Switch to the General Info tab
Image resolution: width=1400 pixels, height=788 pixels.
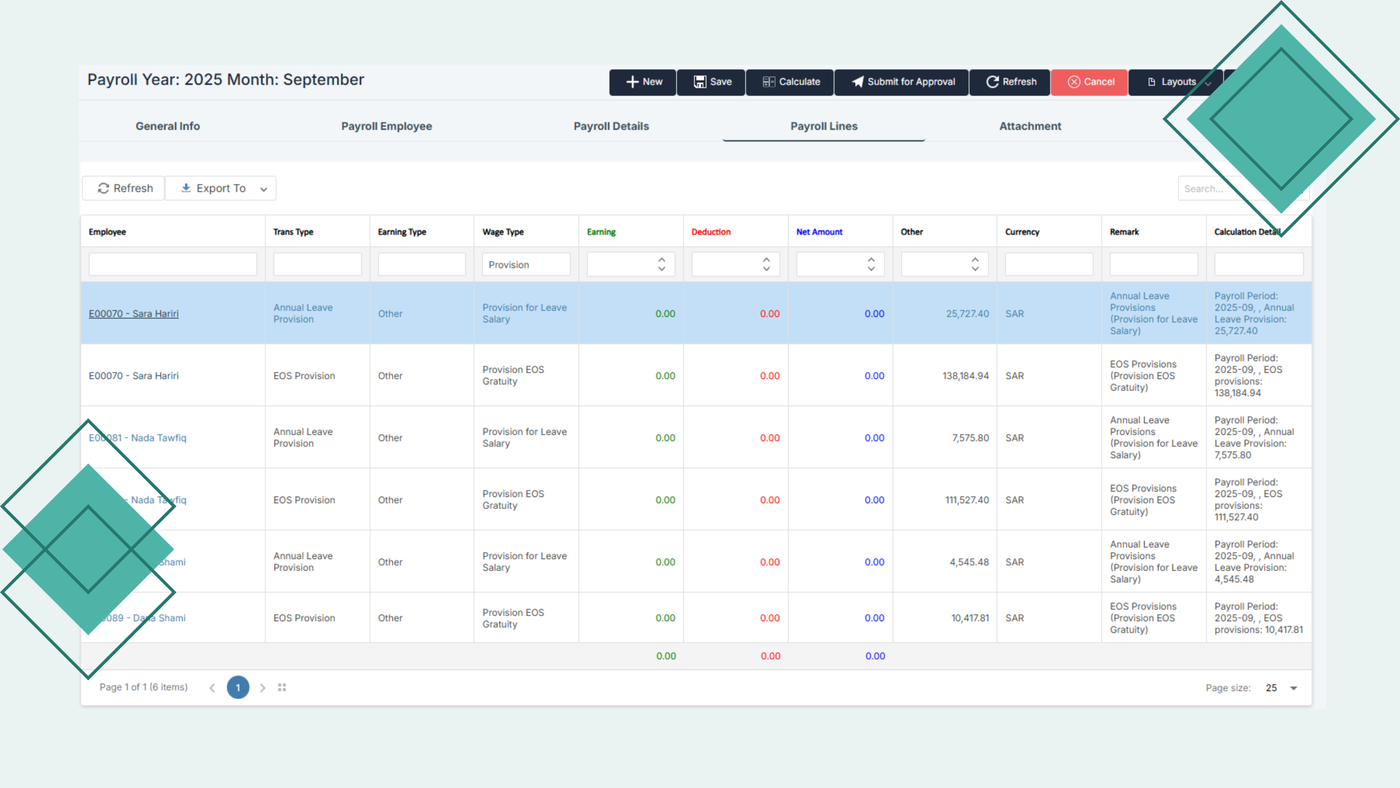pos(168,126)
